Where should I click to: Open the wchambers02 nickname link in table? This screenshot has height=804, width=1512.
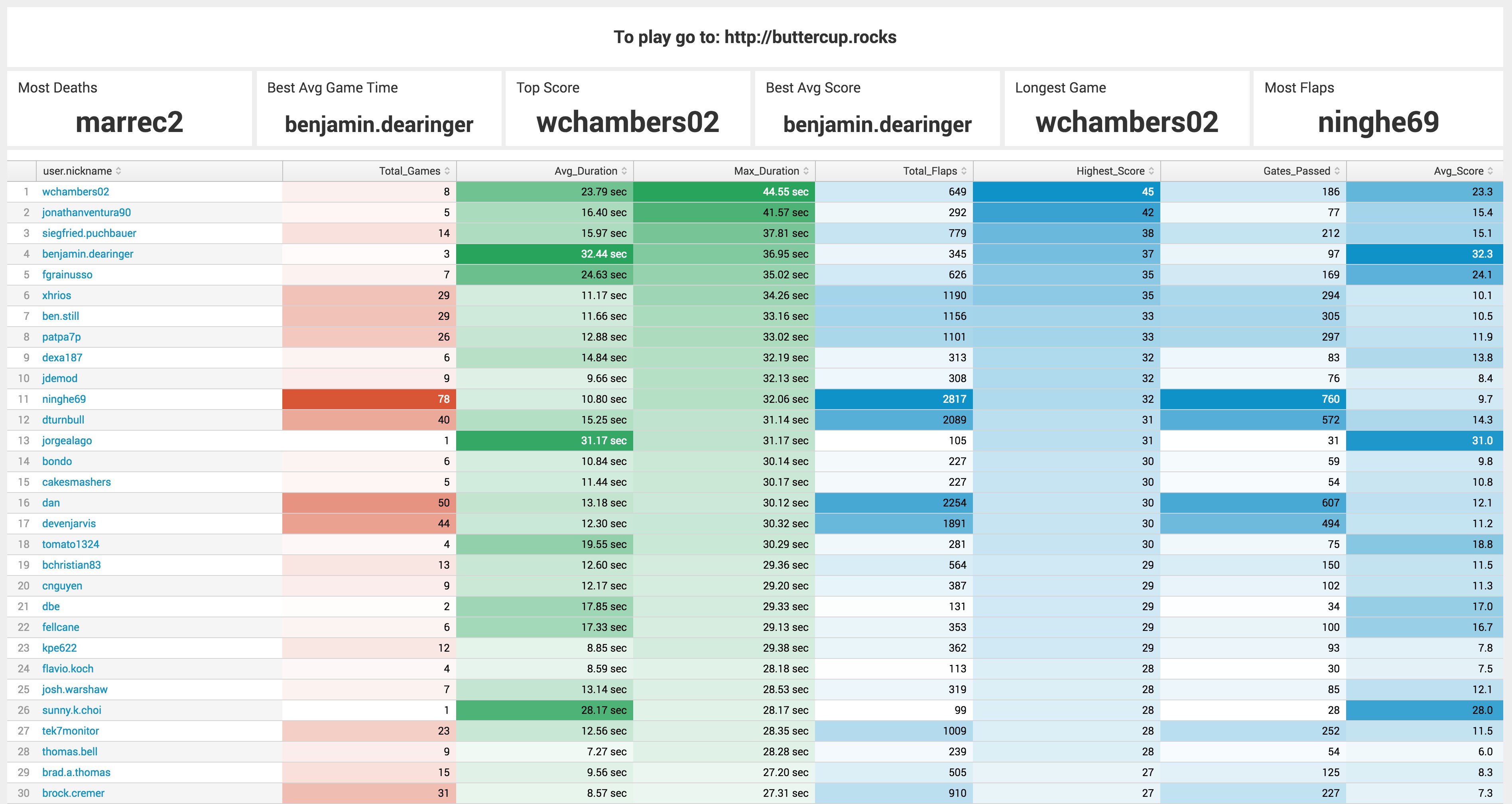tap(76, 192)
